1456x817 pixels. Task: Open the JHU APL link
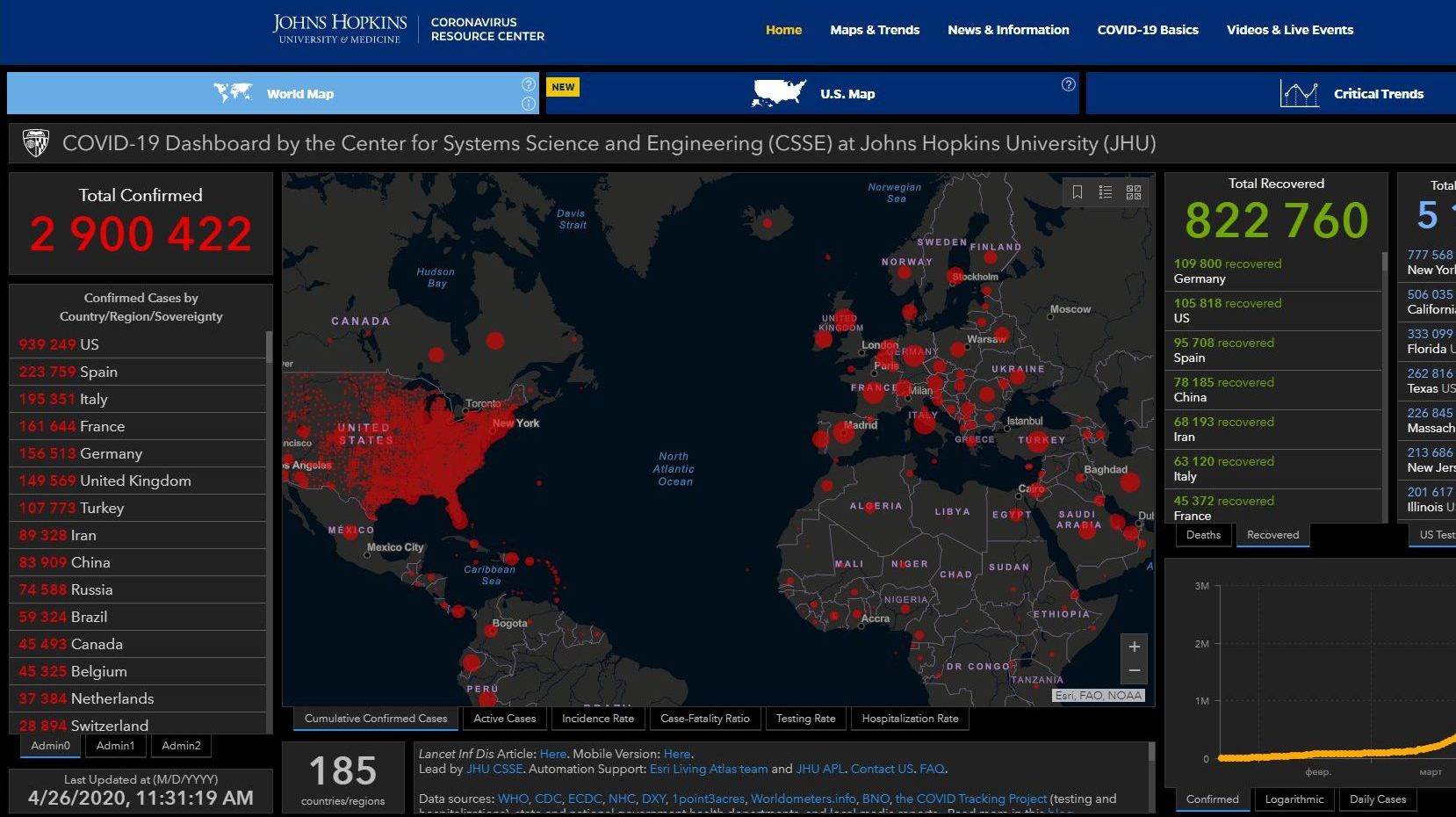pos(820,769)
